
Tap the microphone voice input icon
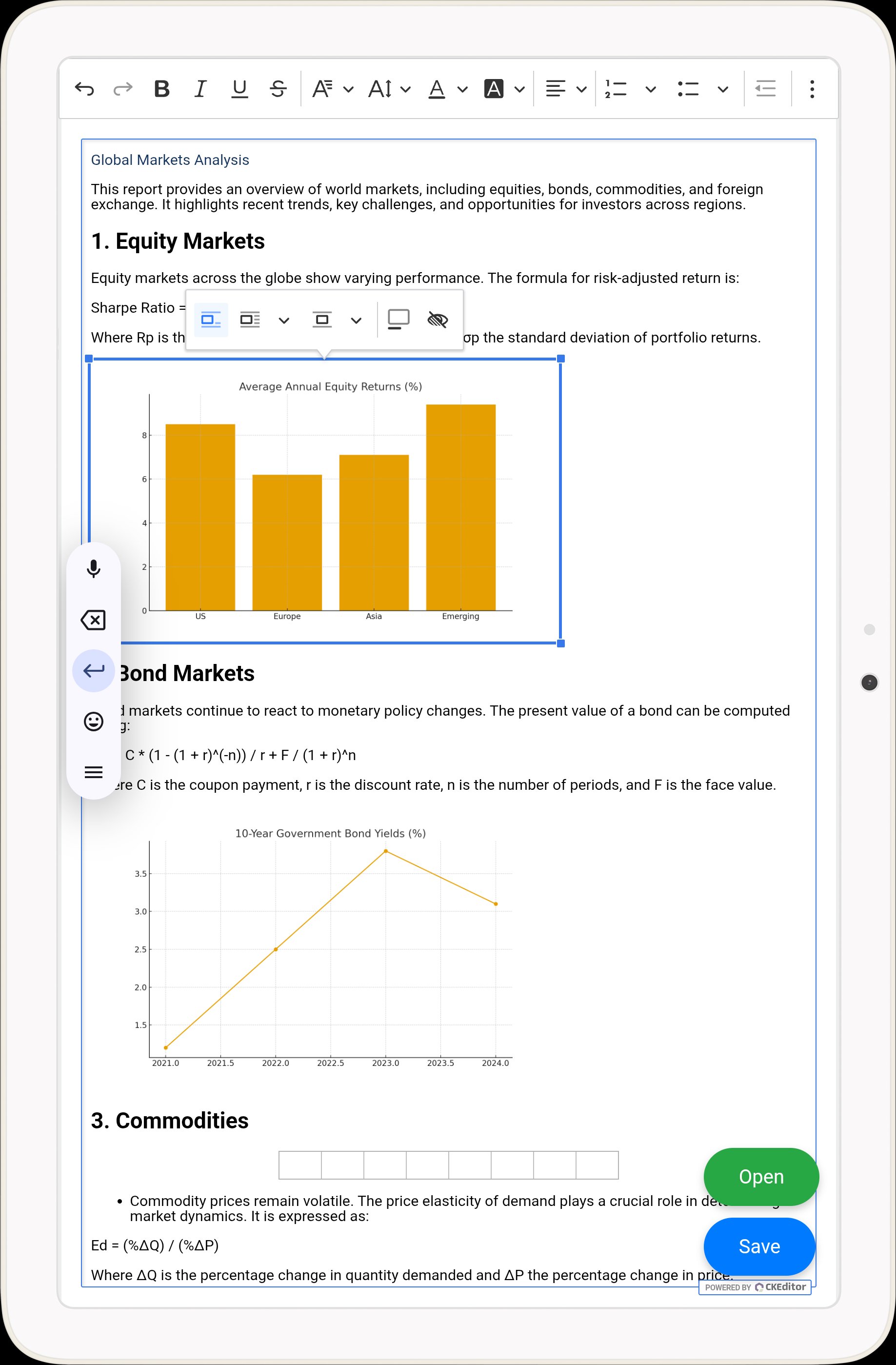(94, 569)
